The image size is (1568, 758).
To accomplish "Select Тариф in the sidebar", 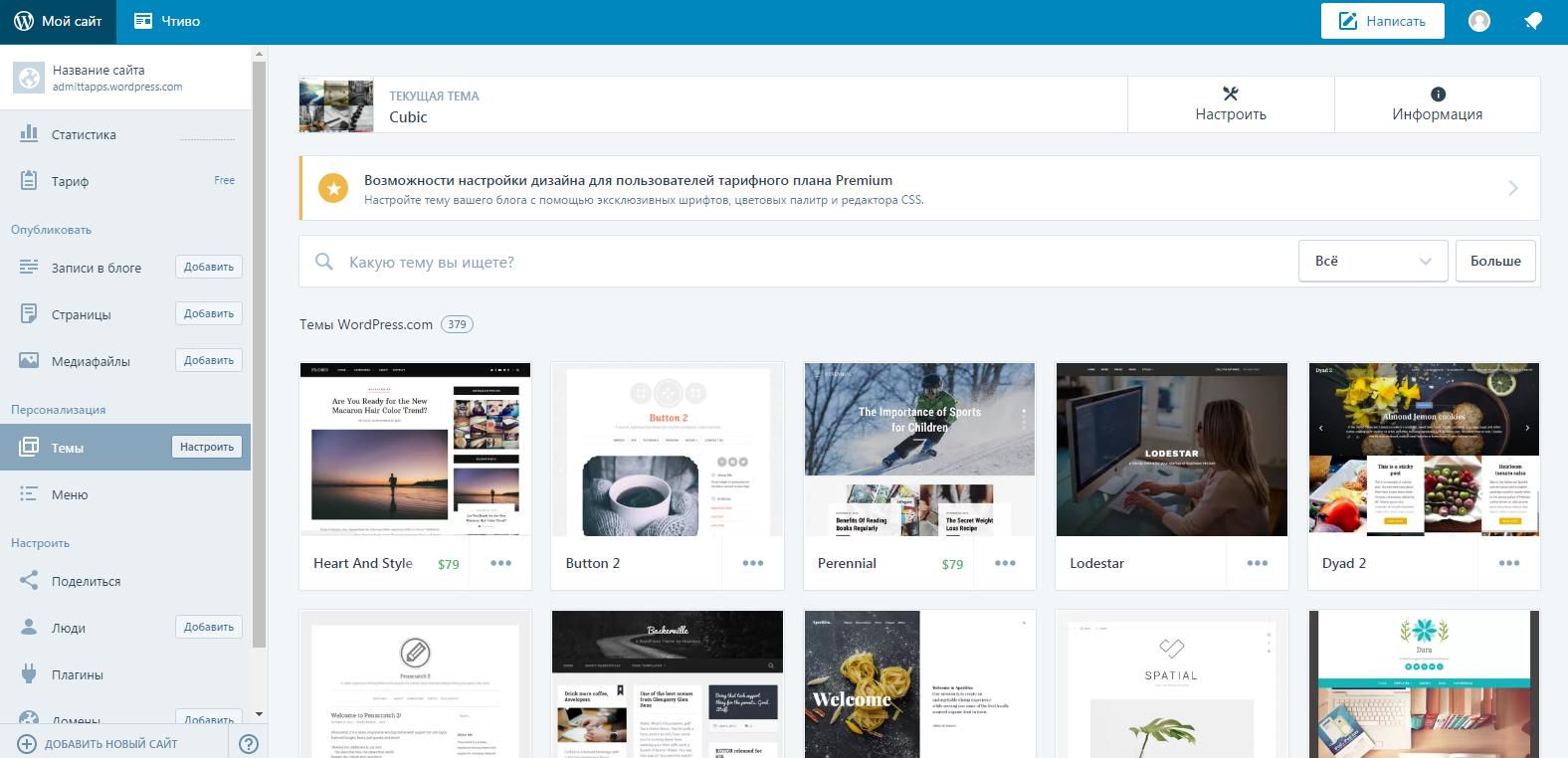I will click(125, 181).
